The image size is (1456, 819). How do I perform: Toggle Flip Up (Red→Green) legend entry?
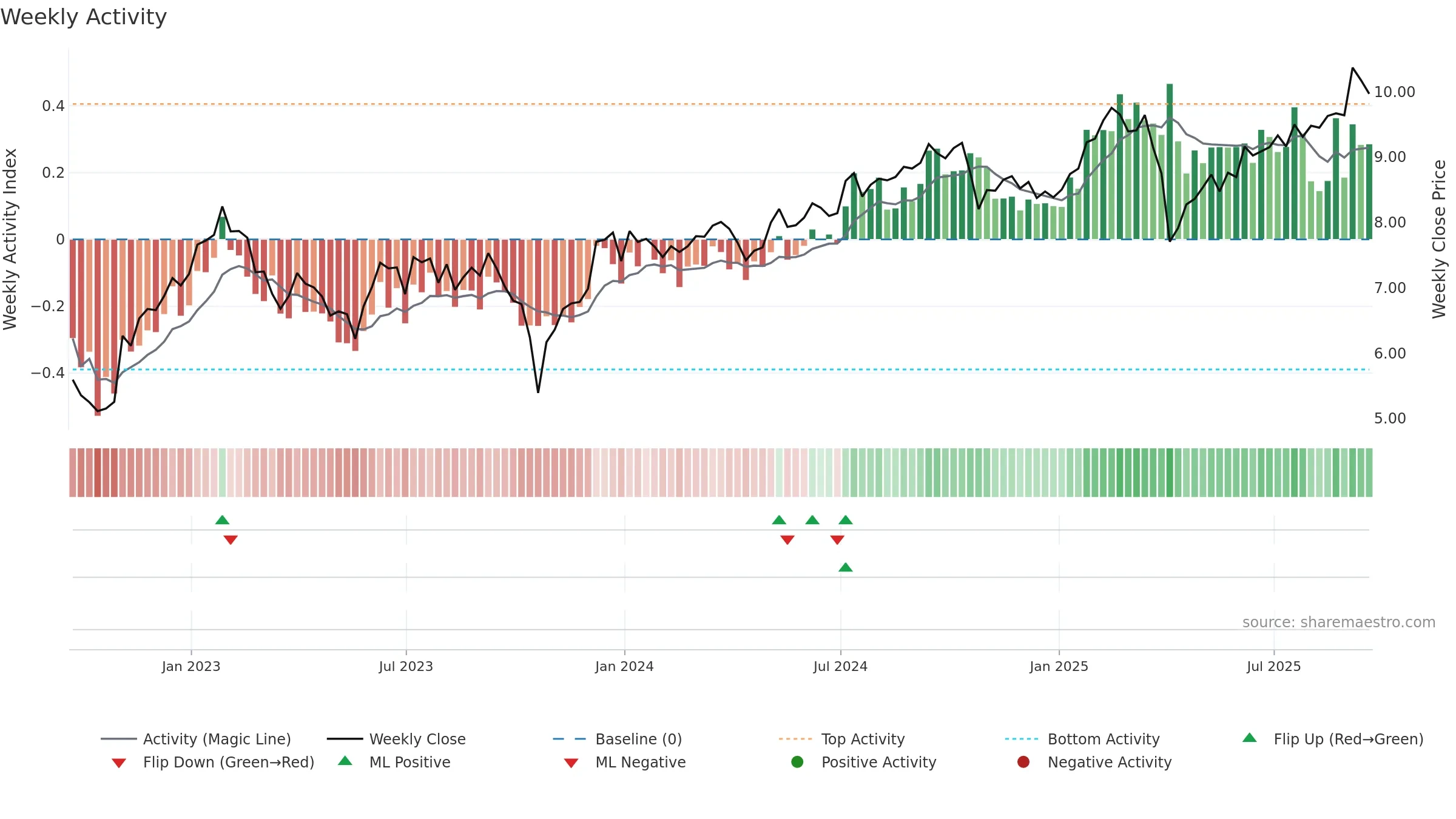[1332, 739]
